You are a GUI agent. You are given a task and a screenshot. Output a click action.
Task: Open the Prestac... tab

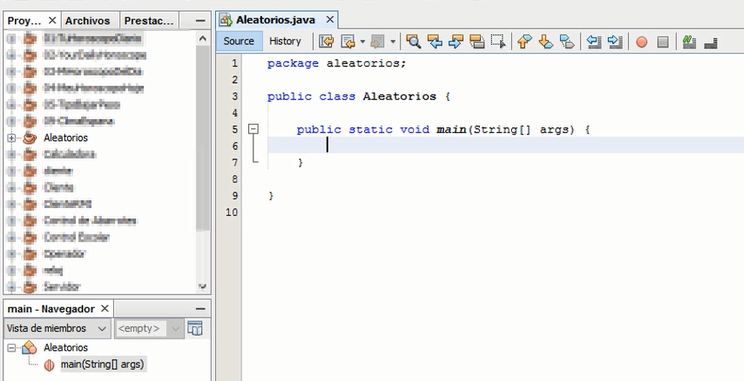[x=149, y=21]
